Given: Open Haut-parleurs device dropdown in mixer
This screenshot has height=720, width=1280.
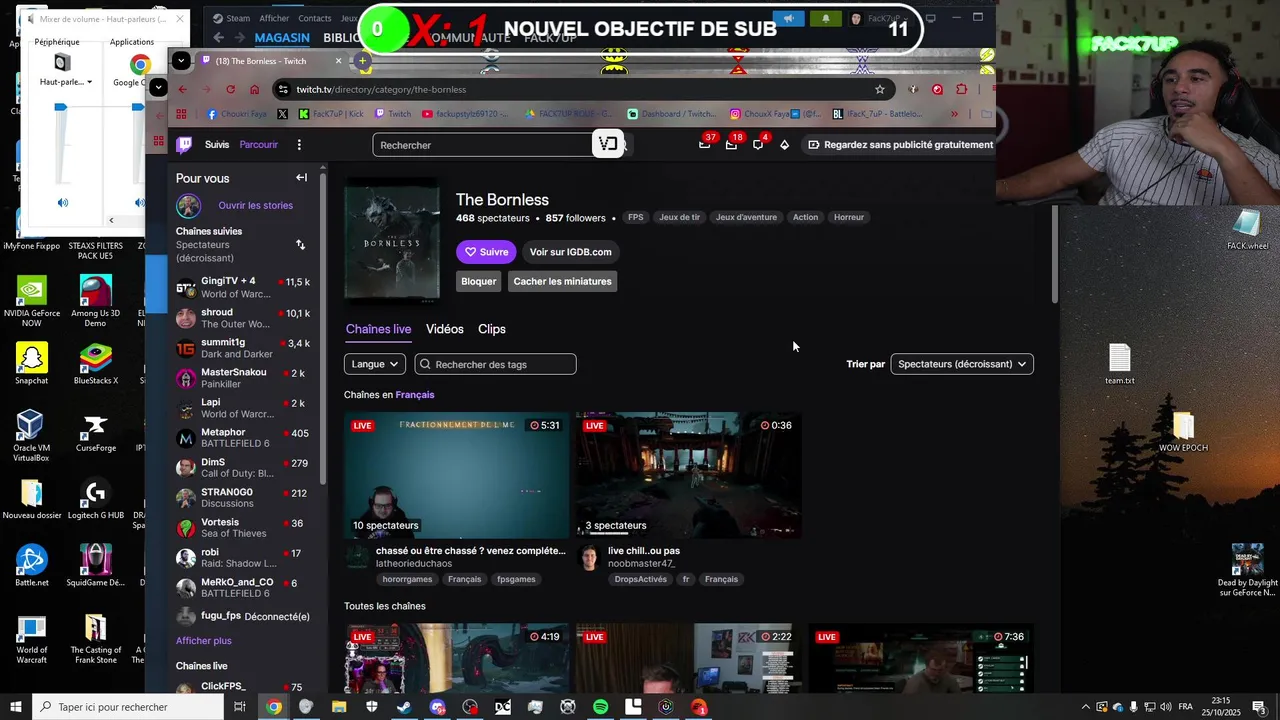Looking at the screenshot, I should [x=66, y=82].
